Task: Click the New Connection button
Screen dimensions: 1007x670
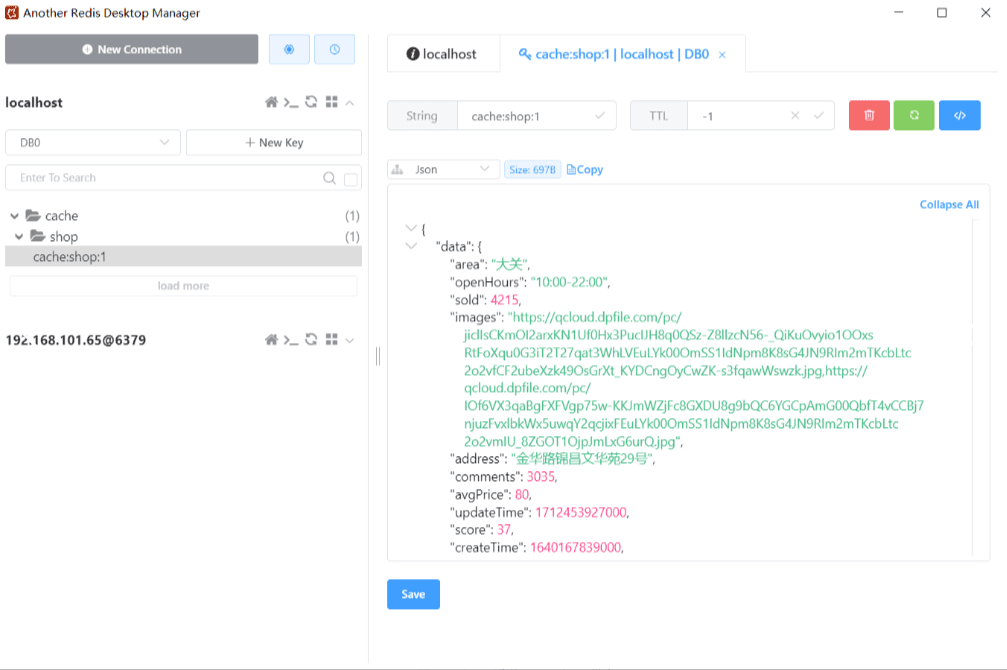Action: point(132,49)
